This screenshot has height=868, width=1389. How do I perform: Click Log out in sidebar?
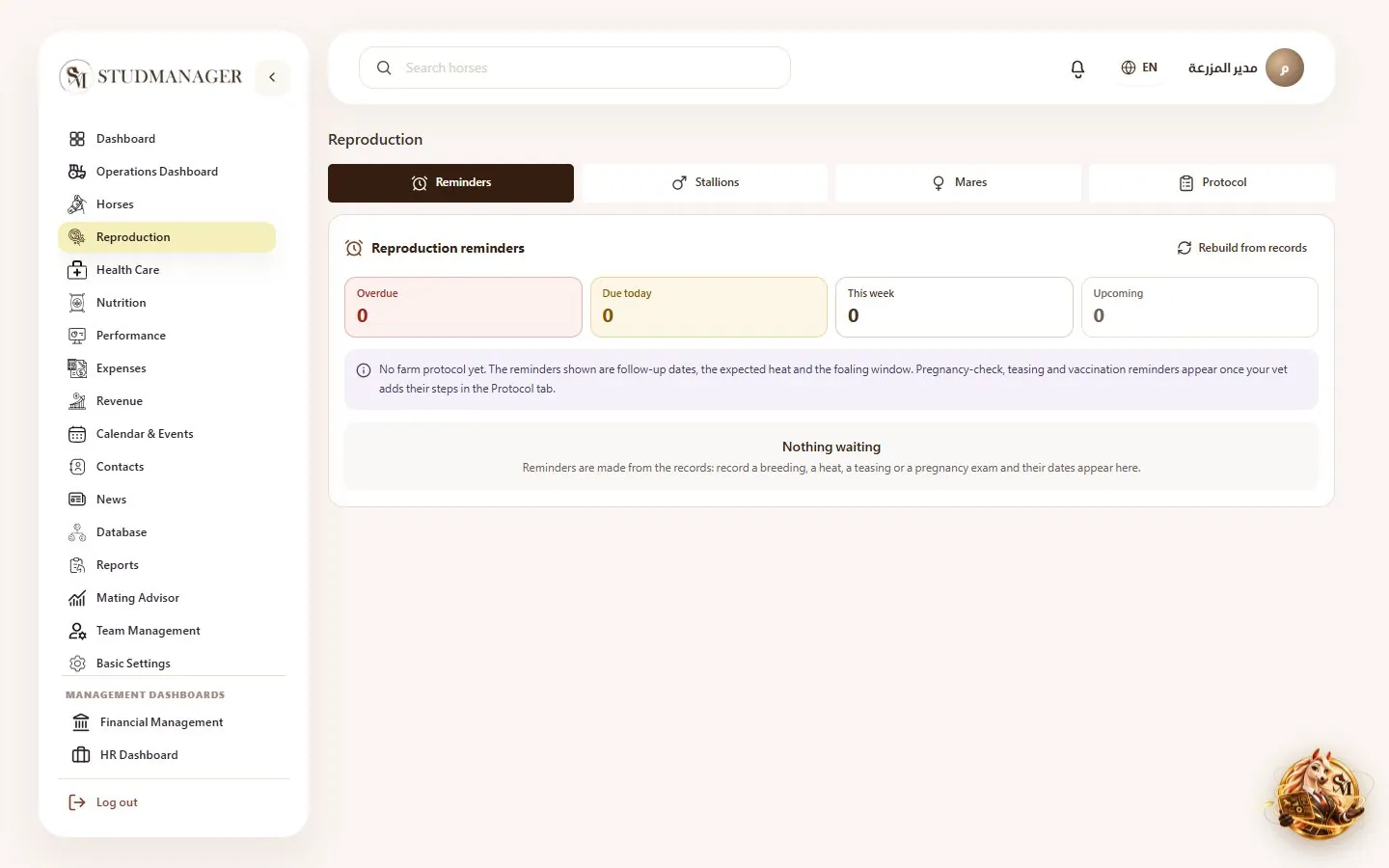[103, 802]
